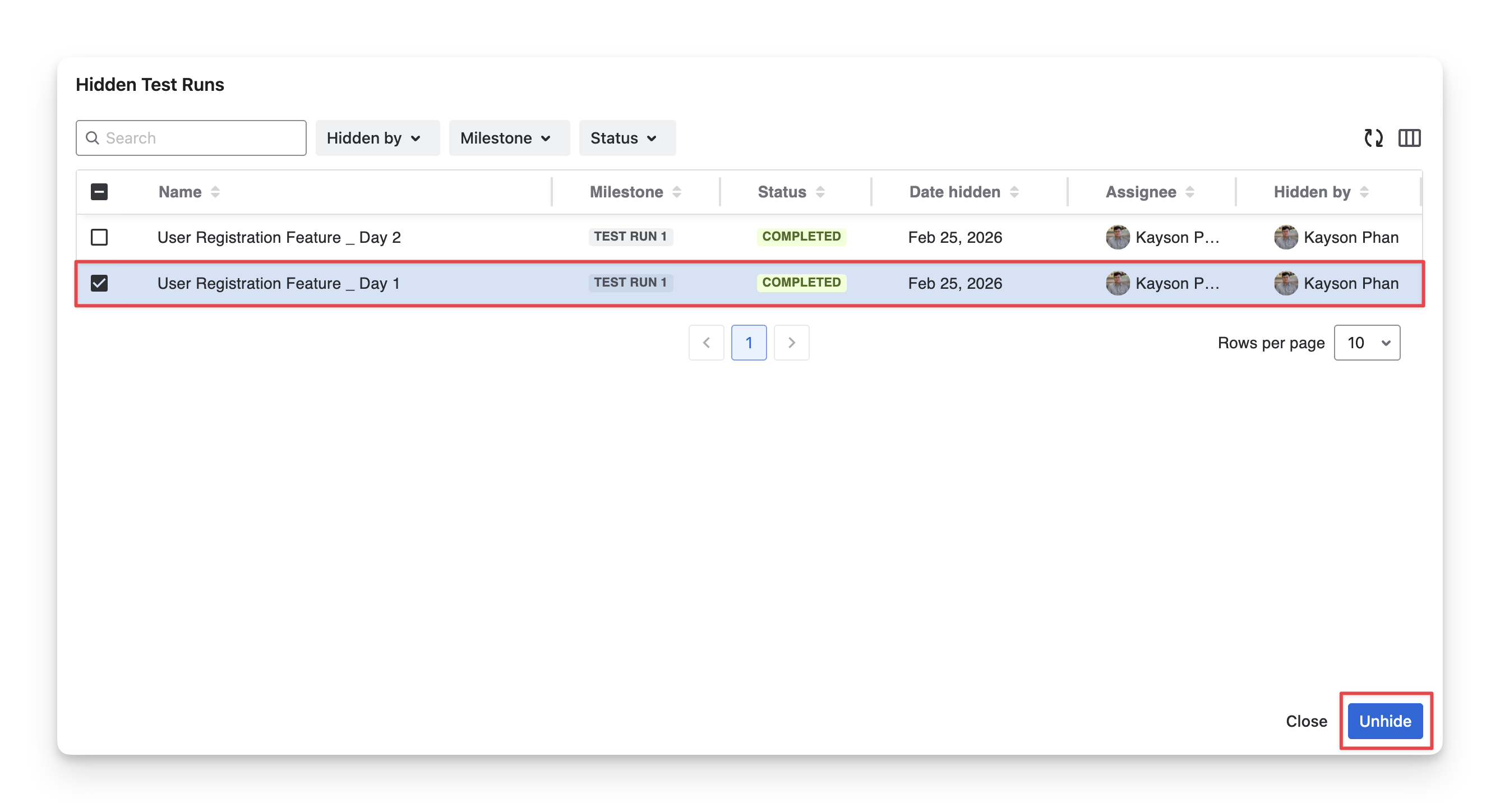Click the Close button
The height and width of the screenshot is (812, 1500).
[x=1306, y=721]
